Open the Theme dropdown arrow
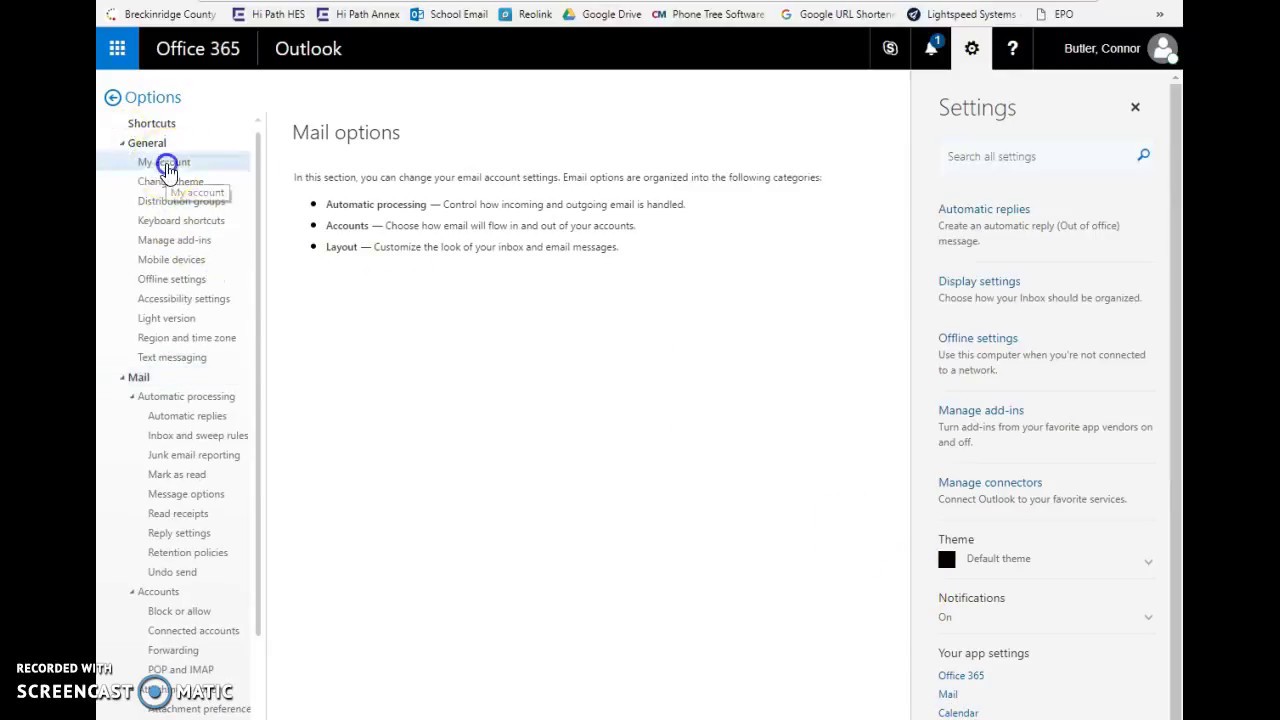Screen dimensions: 1280x720 [x=1148, y=562]
